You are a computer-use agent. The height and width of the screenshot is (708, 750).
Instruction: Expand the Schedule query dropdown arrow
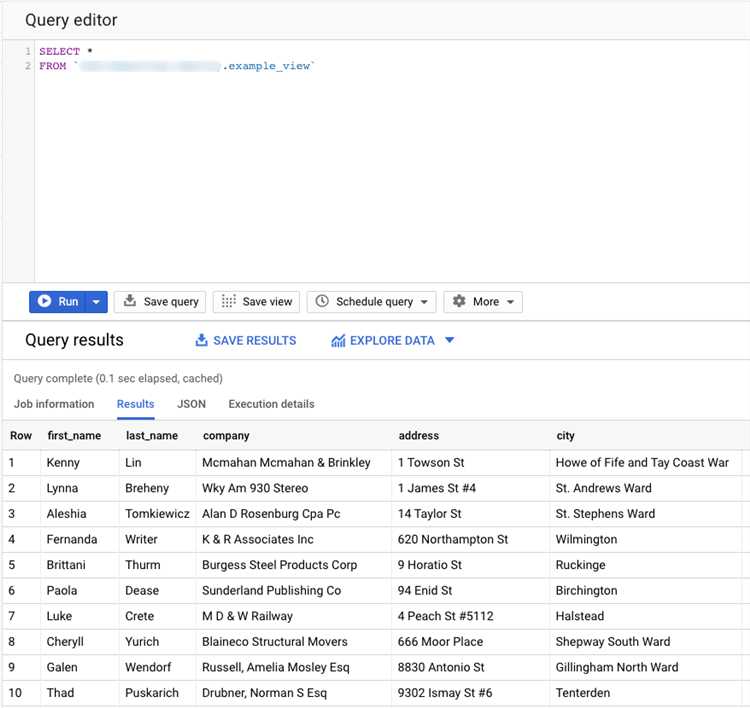click(x=425, y=302)
